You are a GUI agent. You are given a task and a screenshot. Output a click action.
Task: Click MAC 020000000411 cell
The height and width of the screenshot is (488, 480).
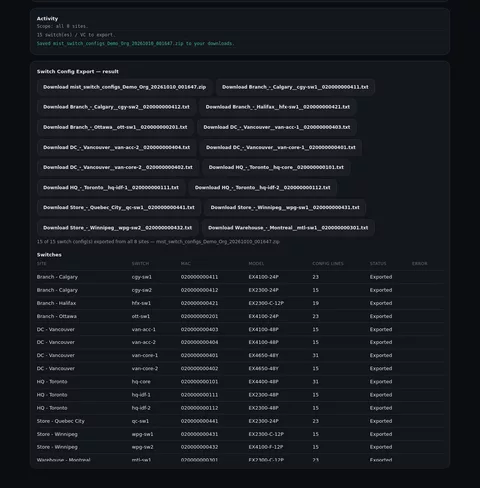click(x=199, y=277)
